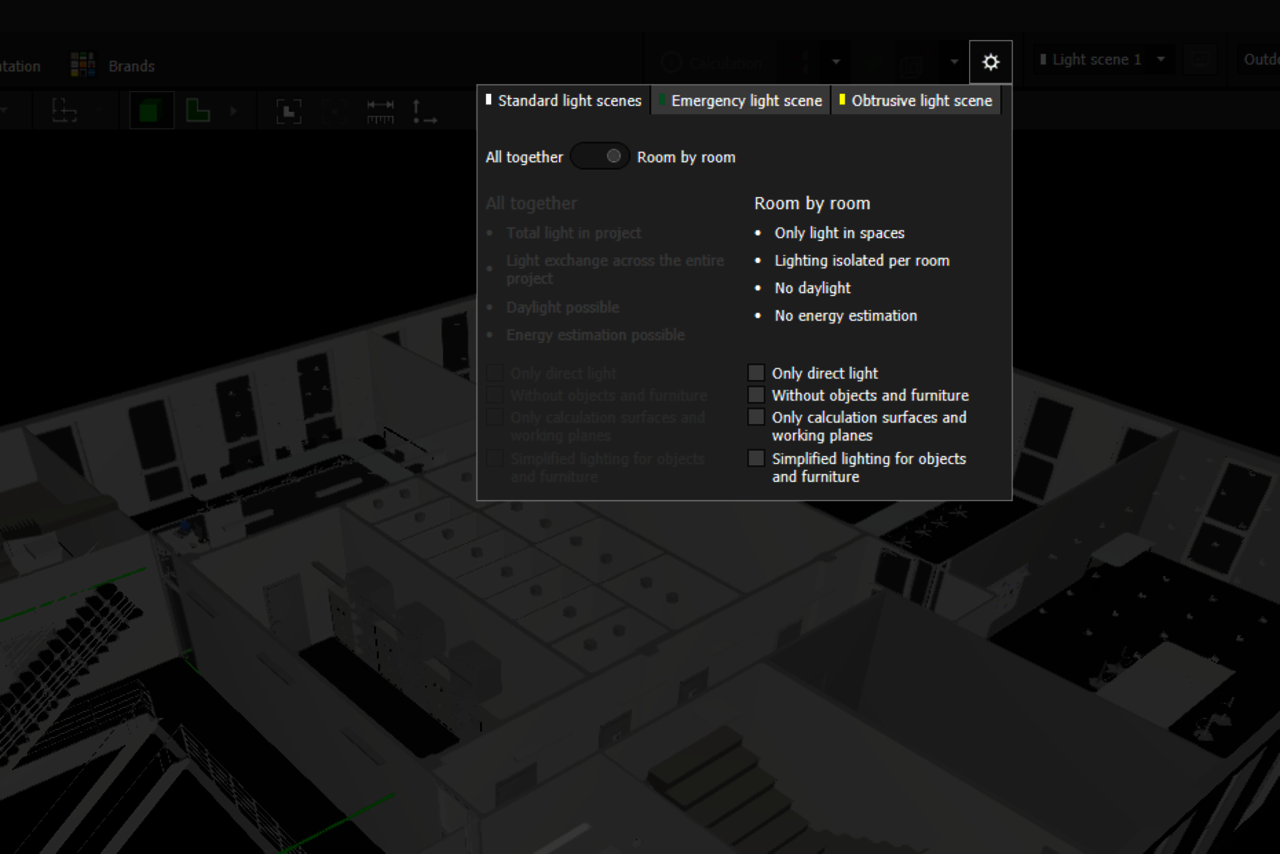The image size is (1280, 854).
Task: Click the coordinate origin axes icon
Action: coord(424,111)
